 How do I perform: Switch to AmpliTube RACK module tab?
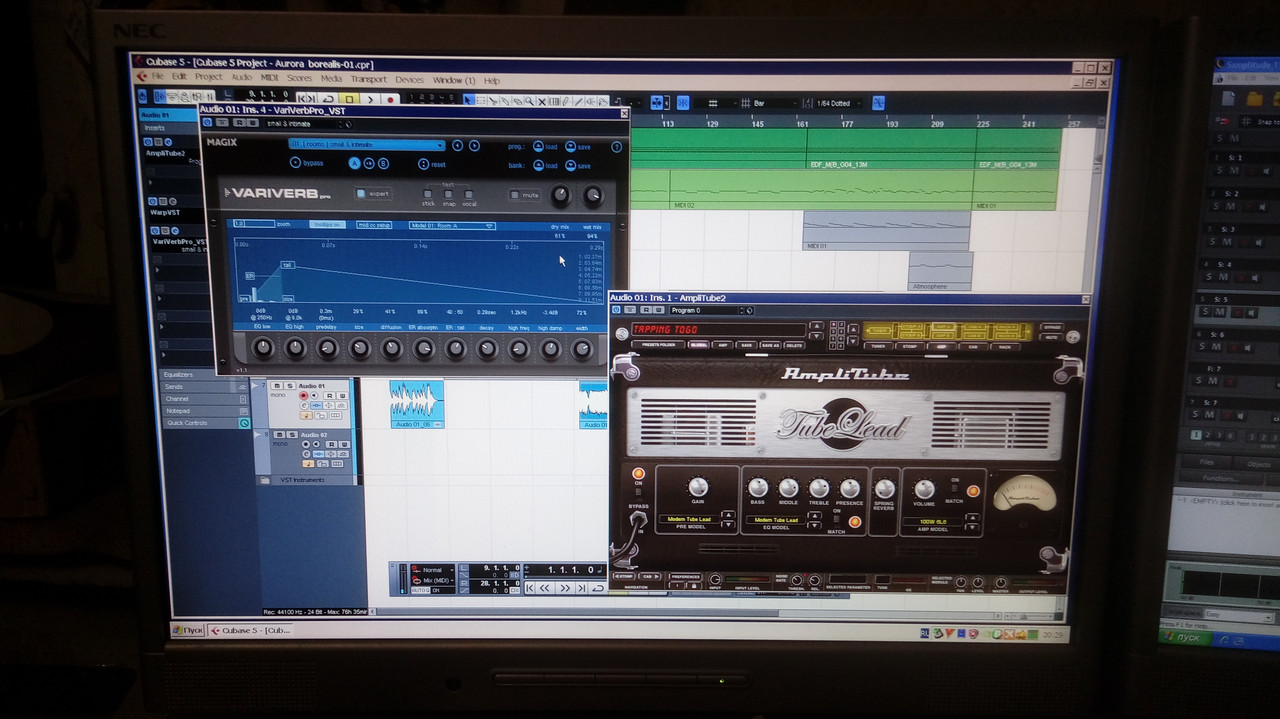[x=1004, y=346]
